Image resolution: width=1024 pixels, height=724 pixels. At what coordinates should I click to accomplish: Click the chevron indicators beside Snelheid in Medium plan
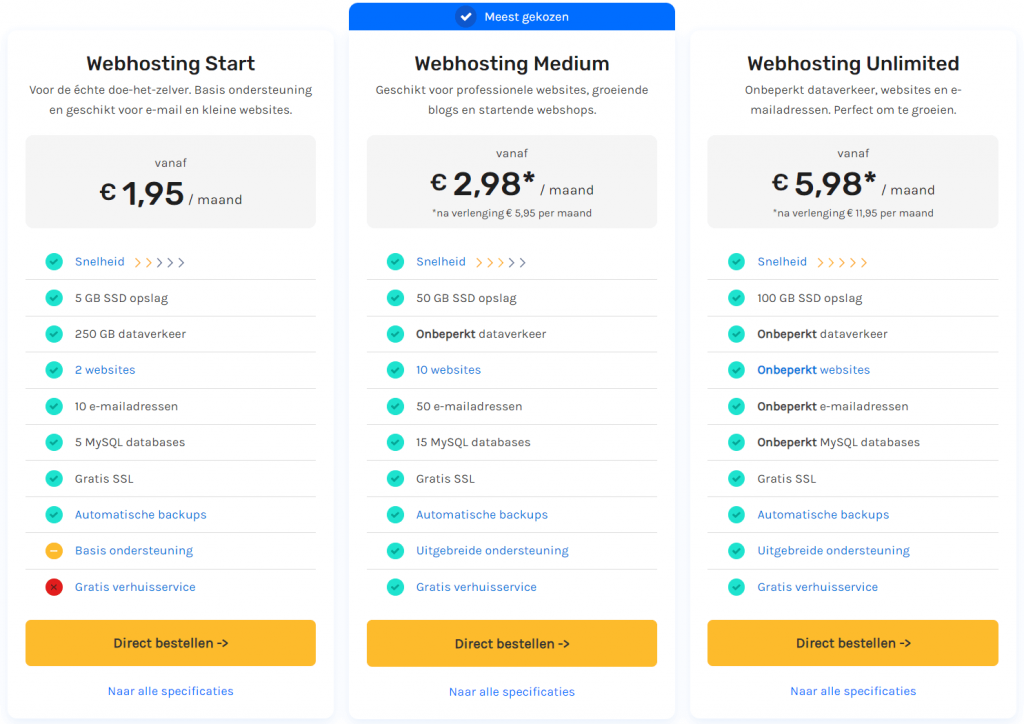click(x=500, y=261)
